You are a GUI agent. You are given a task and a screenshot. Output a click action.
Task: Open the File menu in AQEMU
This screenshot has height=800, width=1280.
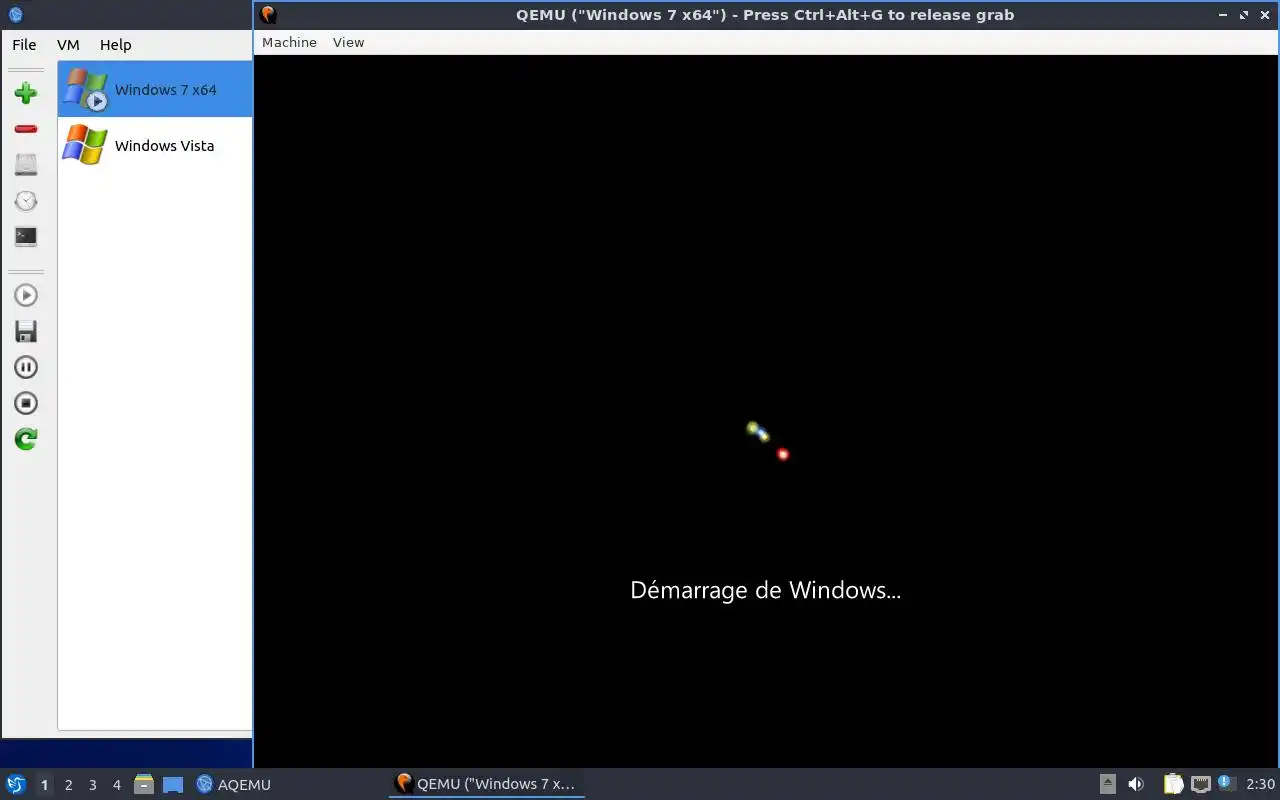click(x=24, y=45)
